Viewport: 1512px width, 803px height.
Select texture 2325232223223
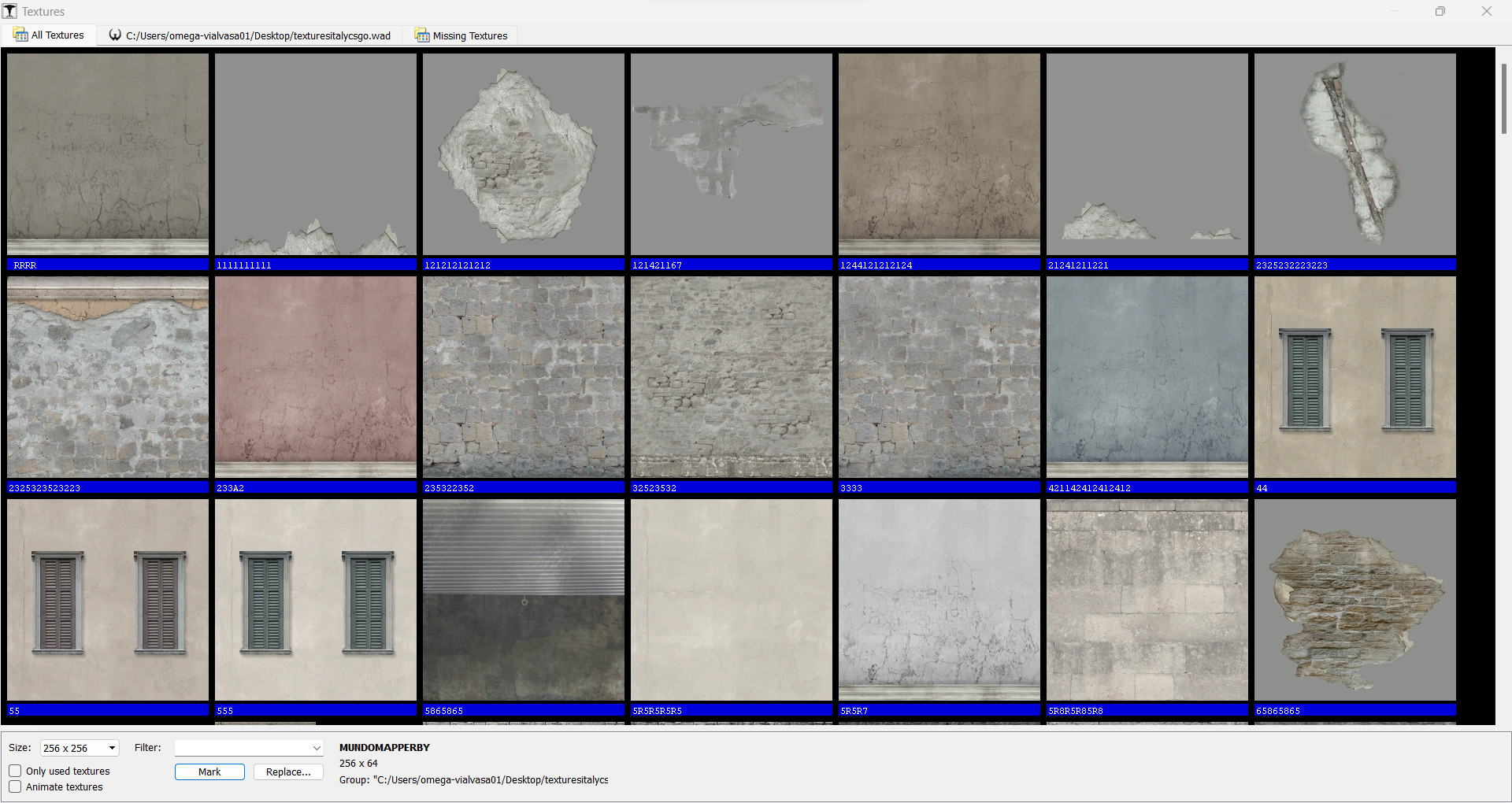pyautogui.click(x=1355, y=154)
